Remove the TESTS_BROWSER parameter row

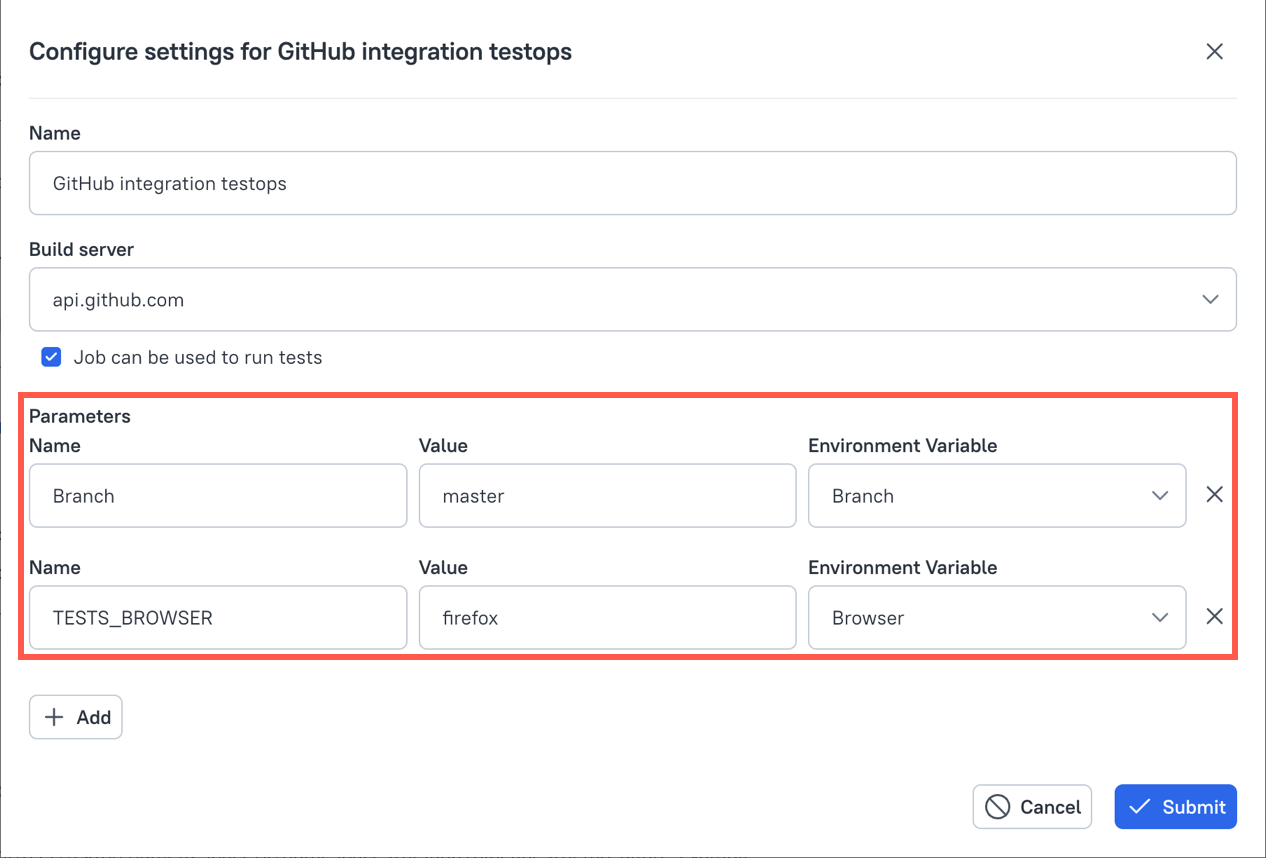coord(1214,616)
